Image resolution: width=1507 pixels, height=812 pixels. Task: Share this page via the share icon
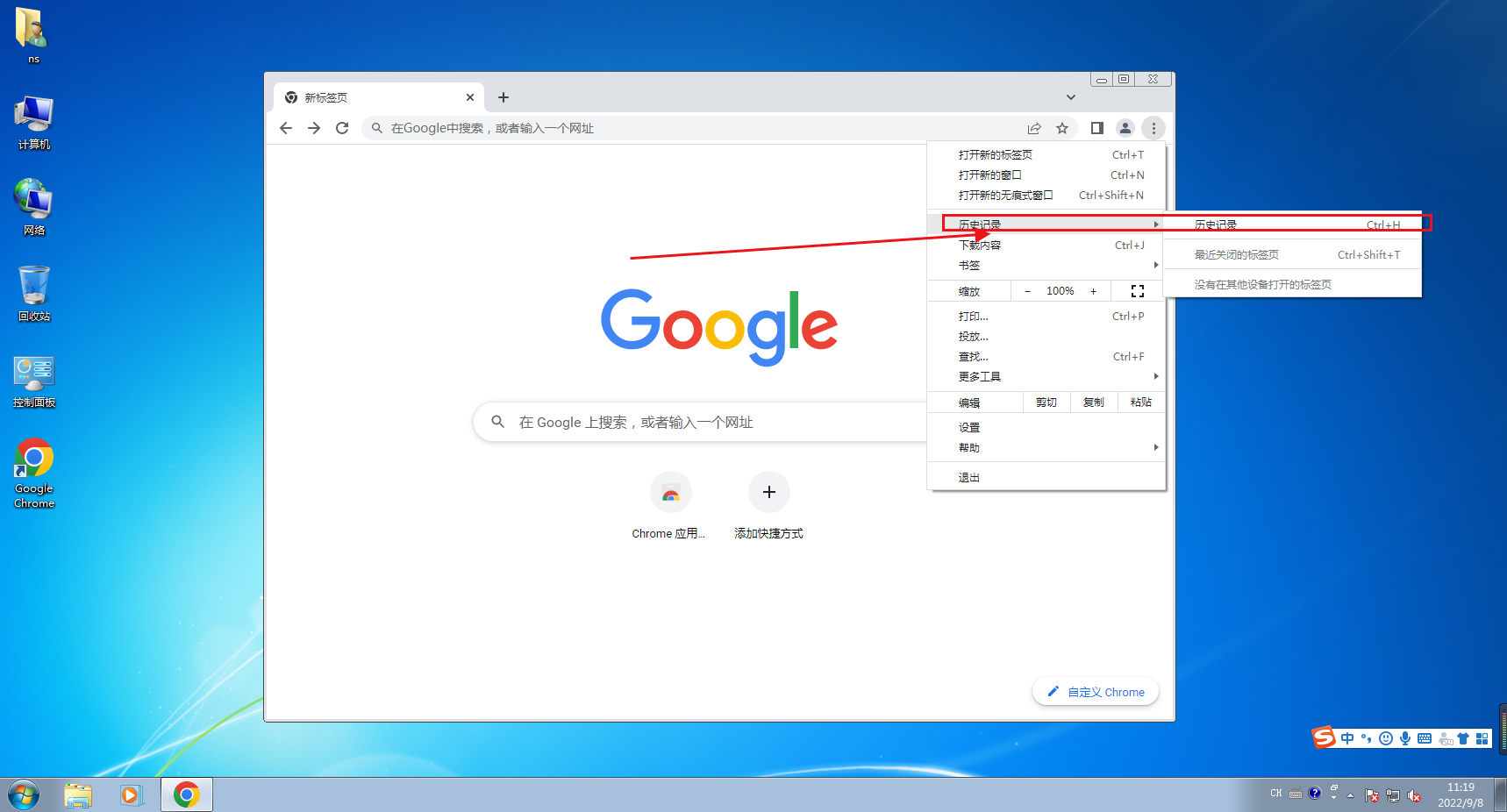[x=1034, y=128]
